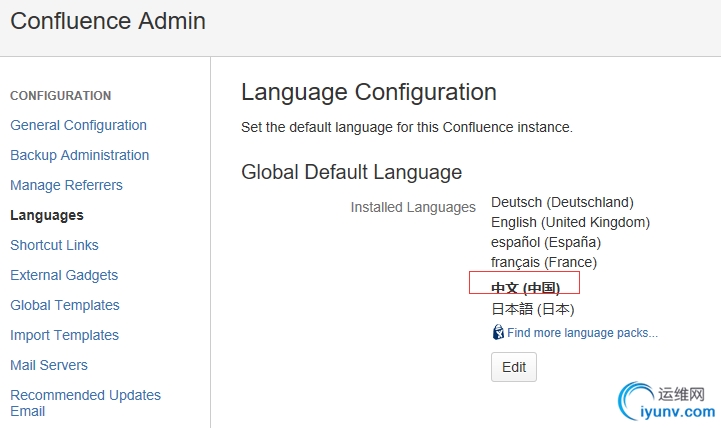Viewport: 721px width, 428px height.
Task: Select English (United Kingdom) language entry
Action: pyautogui.click(x=570, y=222)
